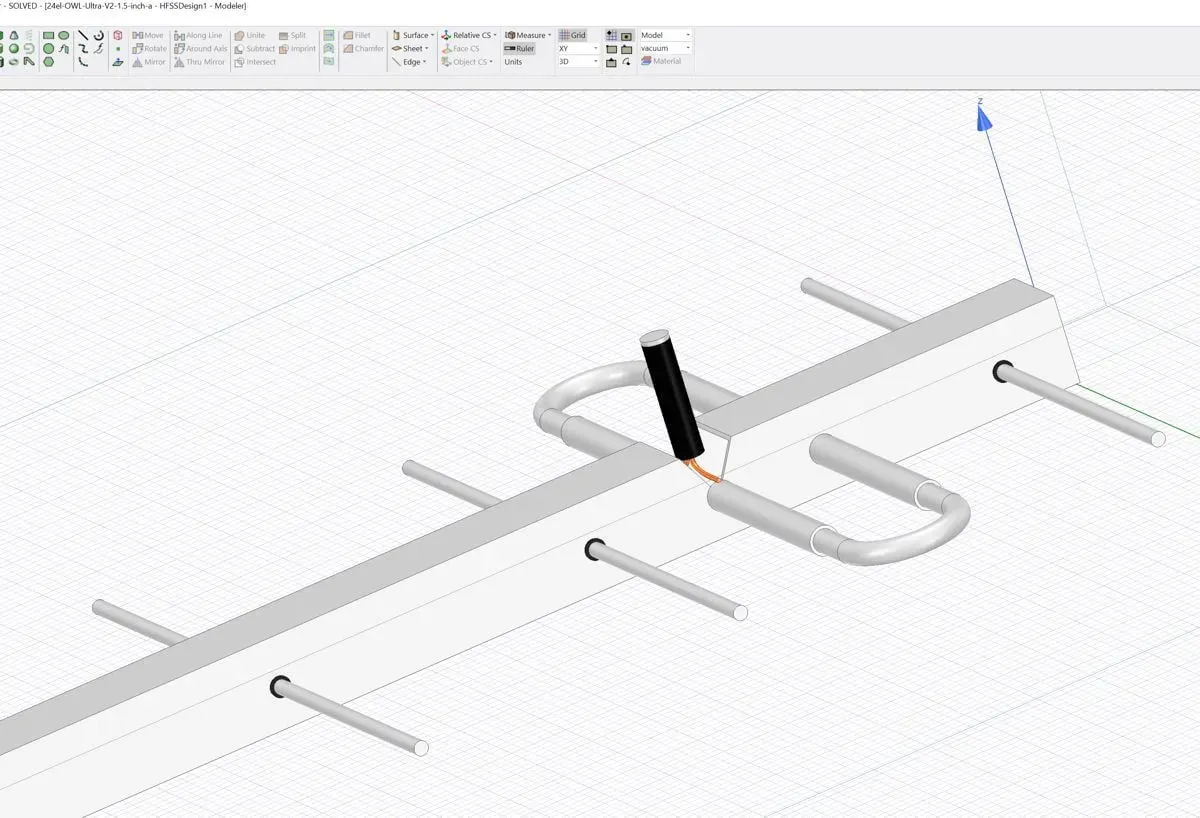Click the Intersect boolean tool

[255, 62]
